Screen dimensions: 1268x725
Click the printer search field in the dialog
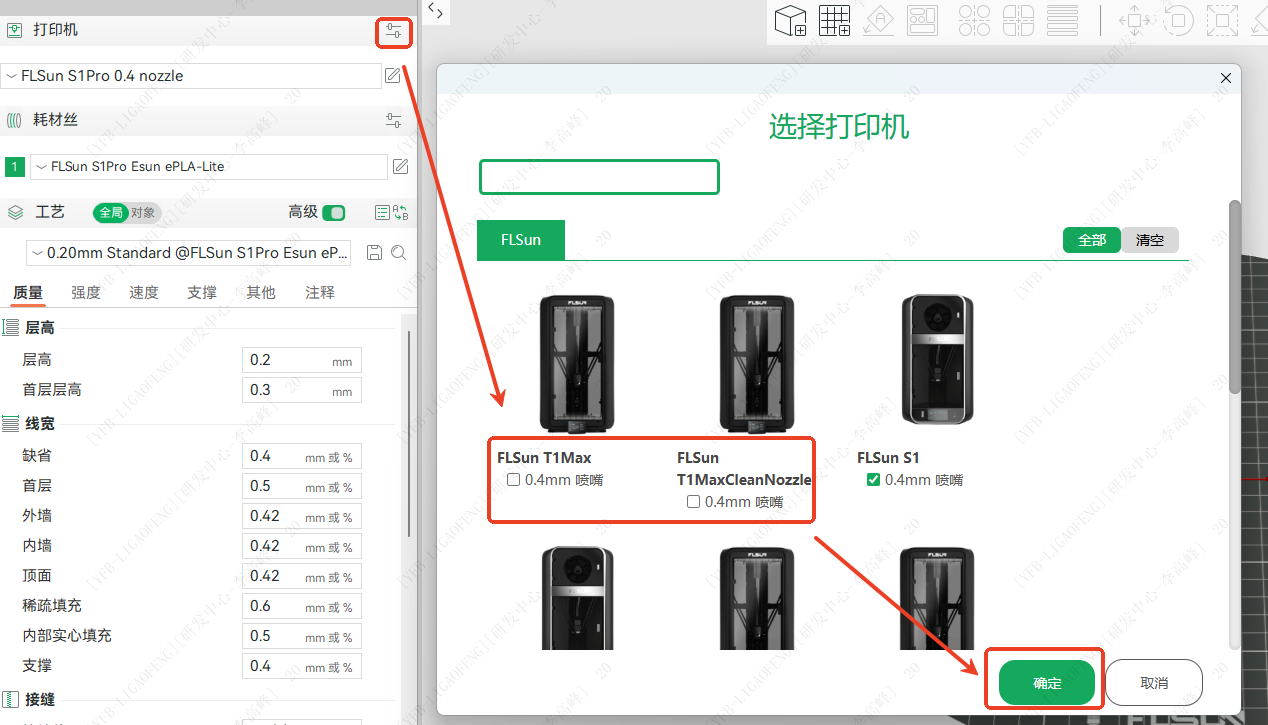coord(599,177)
